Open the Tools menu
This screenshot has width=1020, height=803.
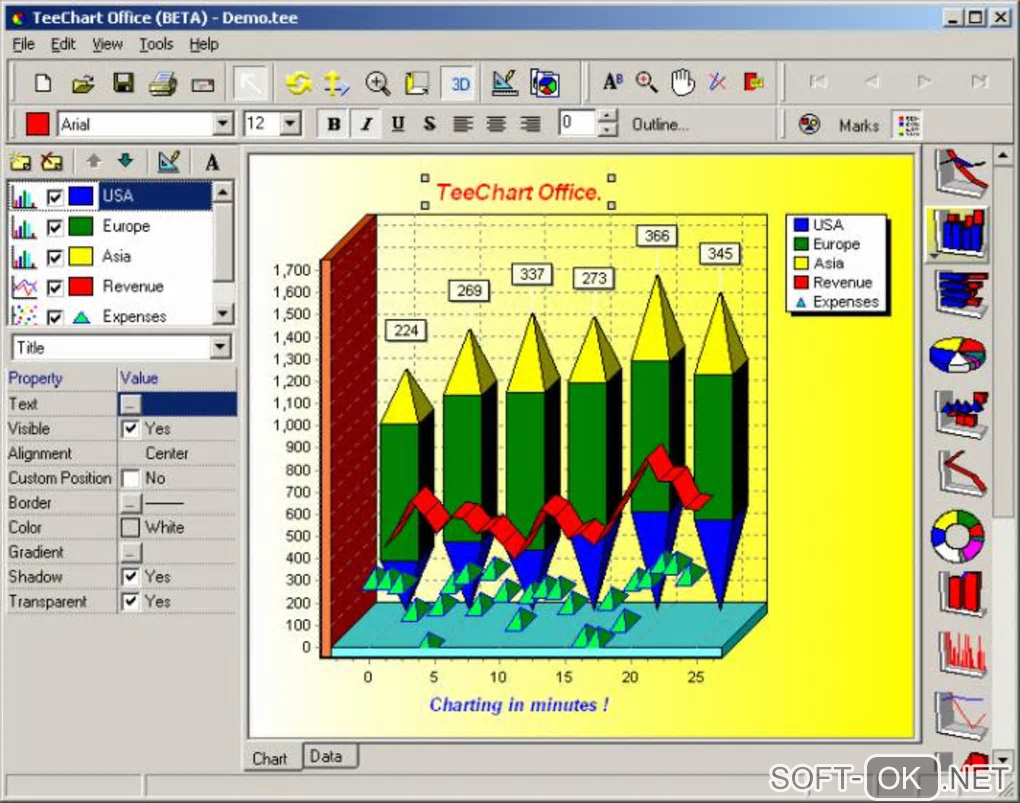click(156, 44)
